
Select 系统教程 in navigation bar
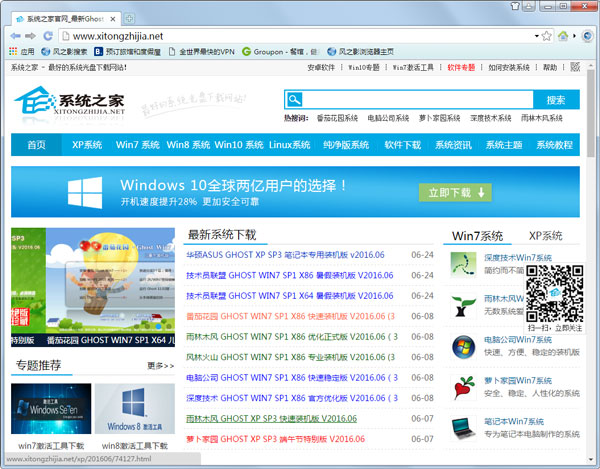pyautogui.click(x=554, y=145)
